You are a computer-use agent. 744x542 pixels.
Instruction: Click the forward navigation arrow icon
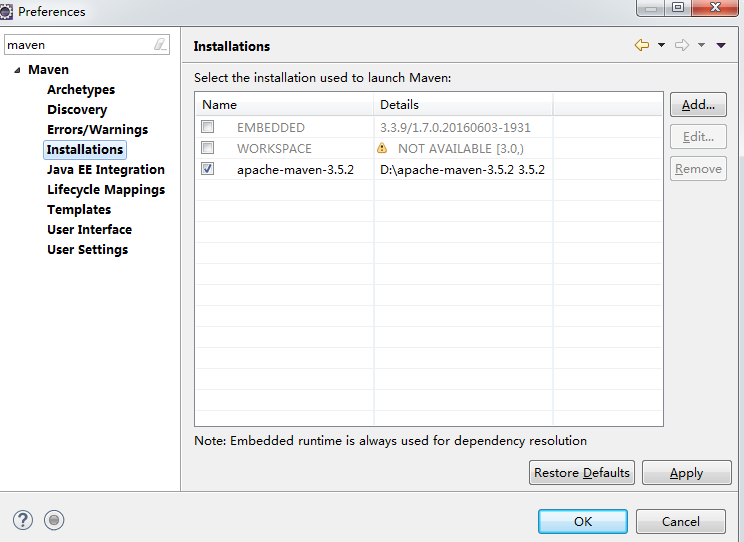pyautogui.click(x=682, y=46)
